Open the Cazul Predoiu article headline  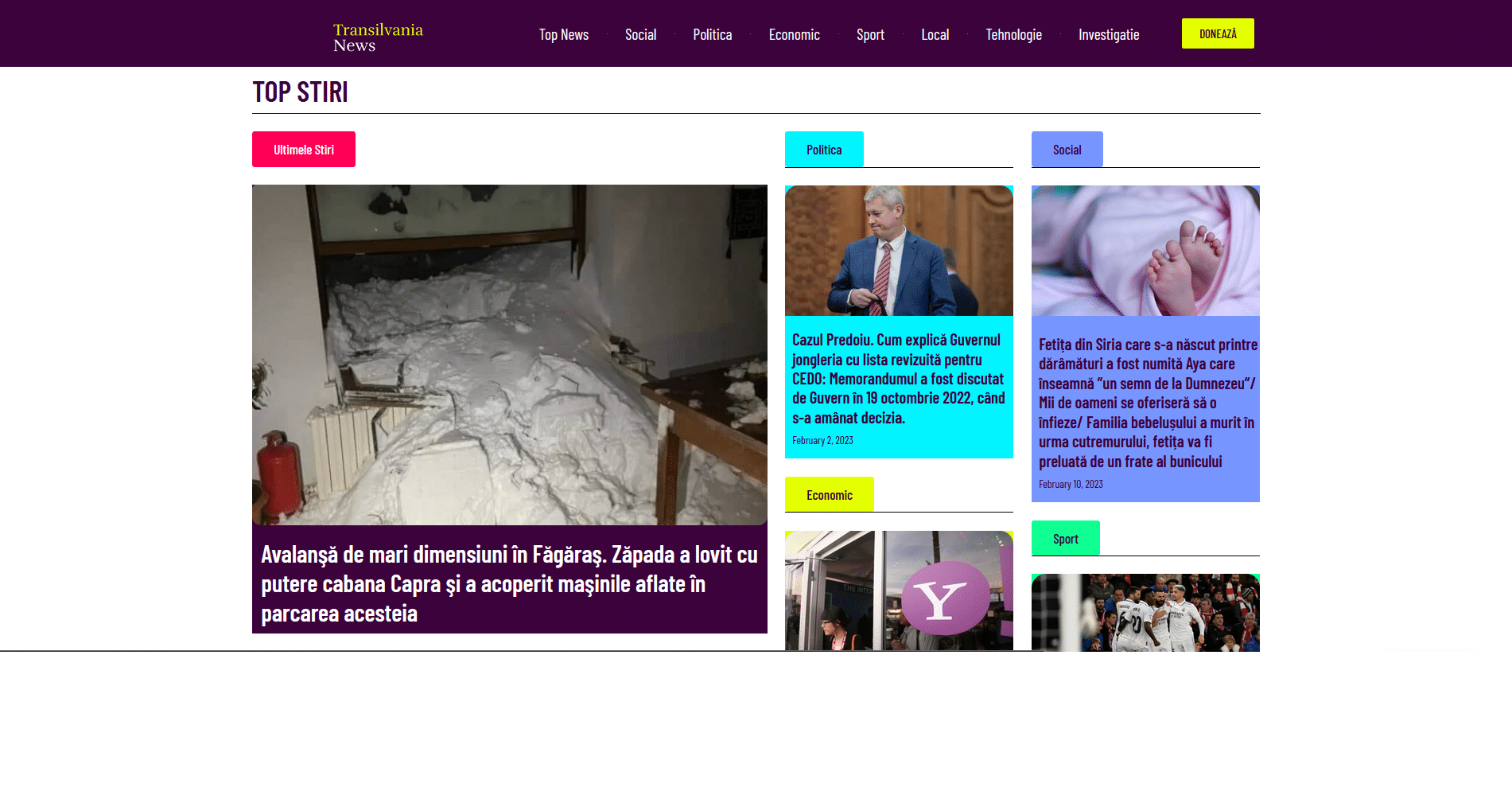(898, 379)
